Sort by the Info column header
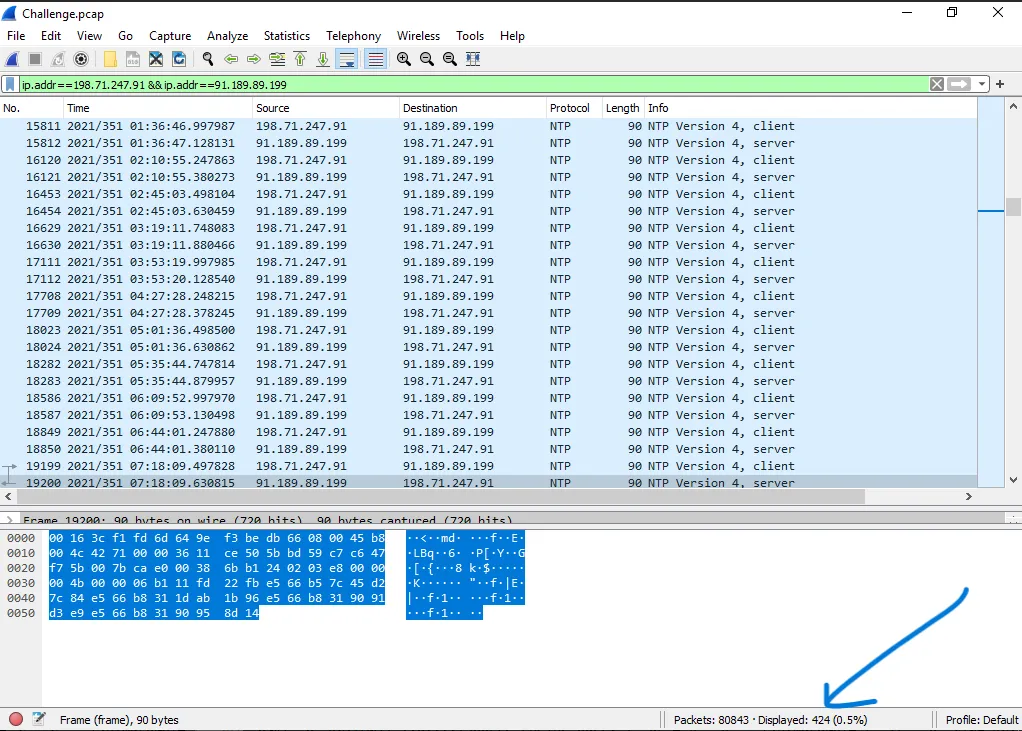 pos(811,108)
